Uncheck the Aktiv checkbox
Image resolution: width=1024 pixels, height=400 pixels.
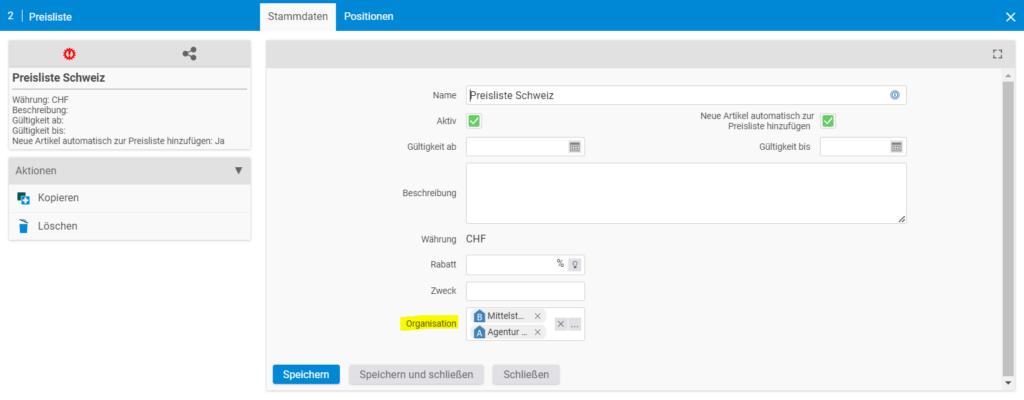(x=474, y=121)
